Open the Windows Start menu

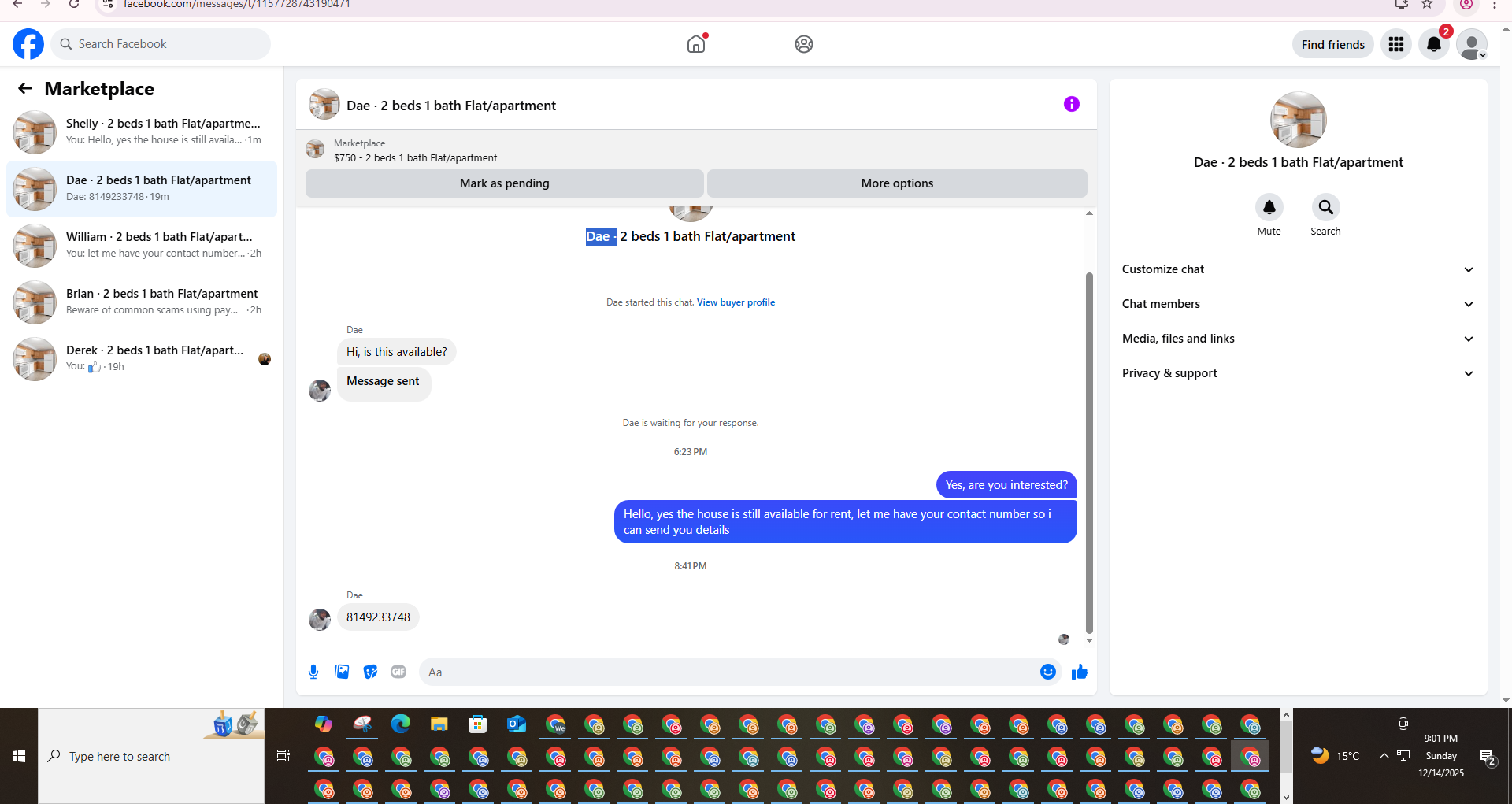click(19, 756)
